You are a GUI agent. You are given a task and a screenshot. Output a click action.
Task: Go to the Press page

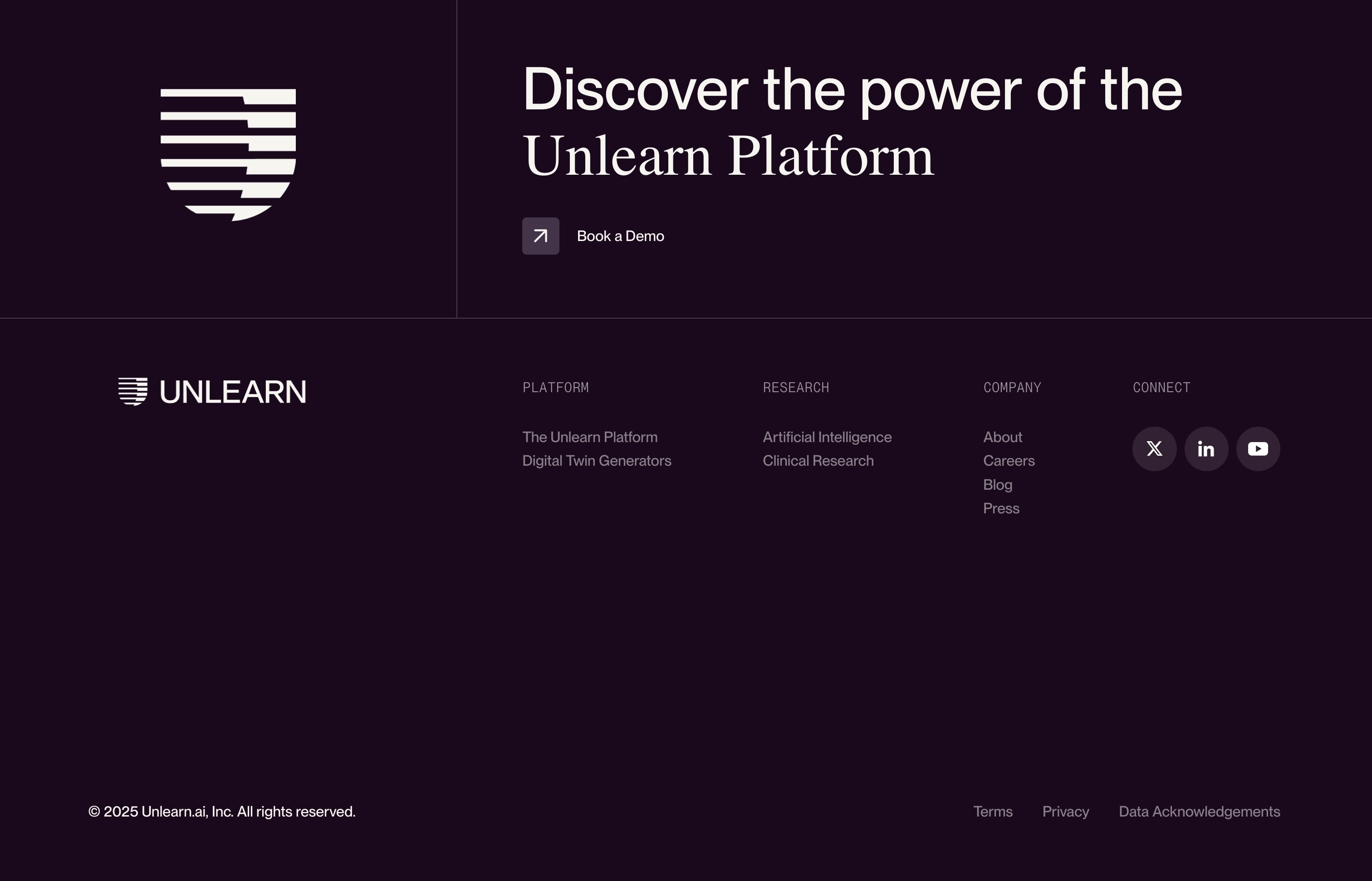point(1000,508)
